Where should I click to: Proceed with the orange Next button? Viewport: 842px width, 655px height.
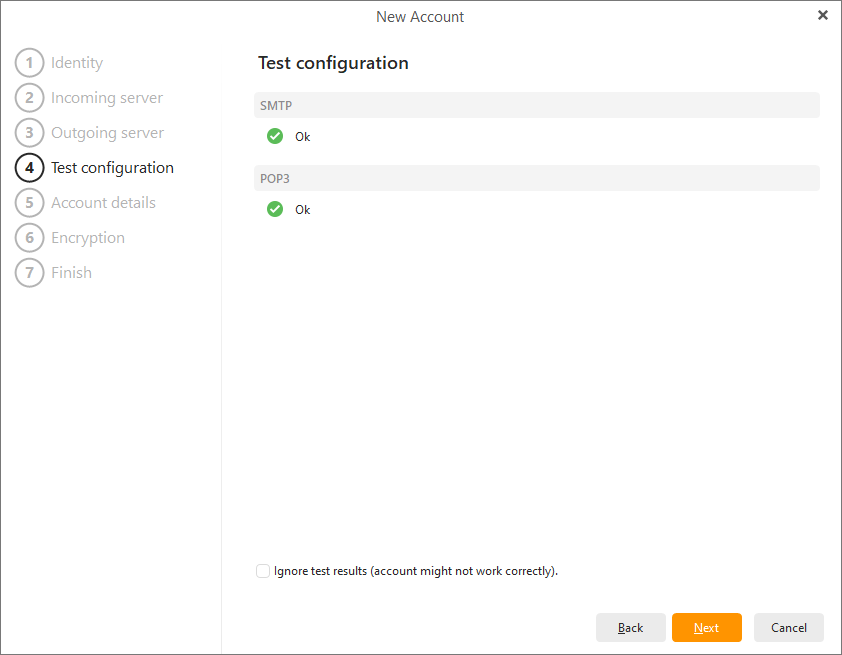coord(706,628)
